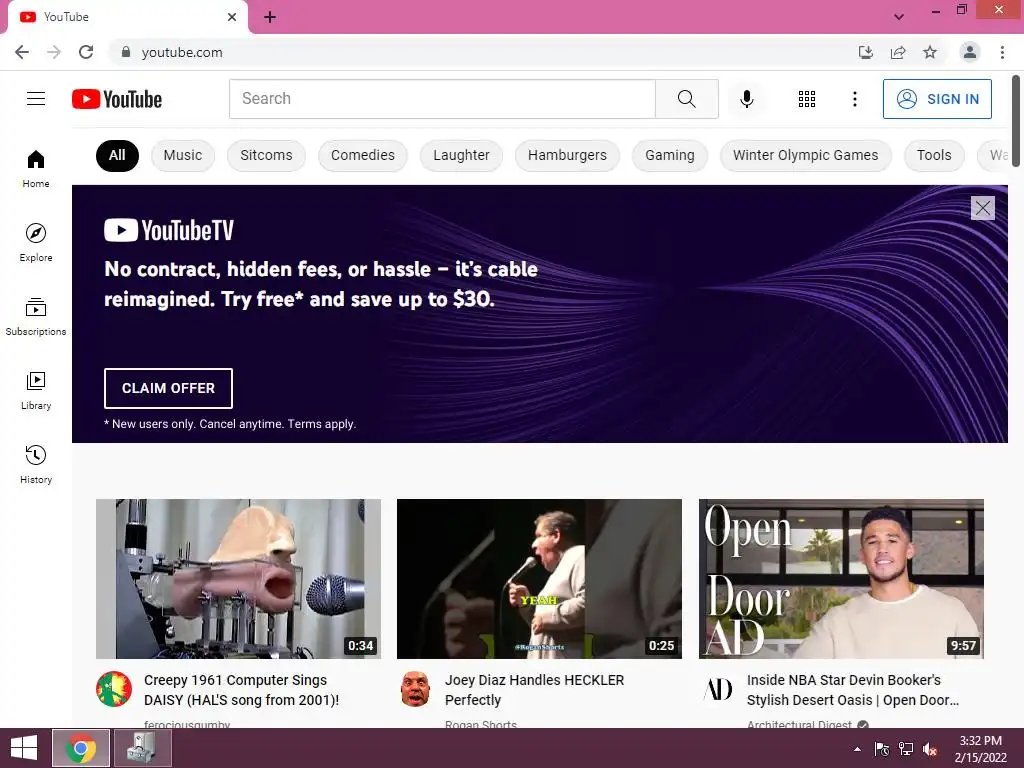The height and width of the screenshot is (768, 1024).
Task: Play the Creepy 1961 Computer video thumbnail
Action: pos(238,579)
